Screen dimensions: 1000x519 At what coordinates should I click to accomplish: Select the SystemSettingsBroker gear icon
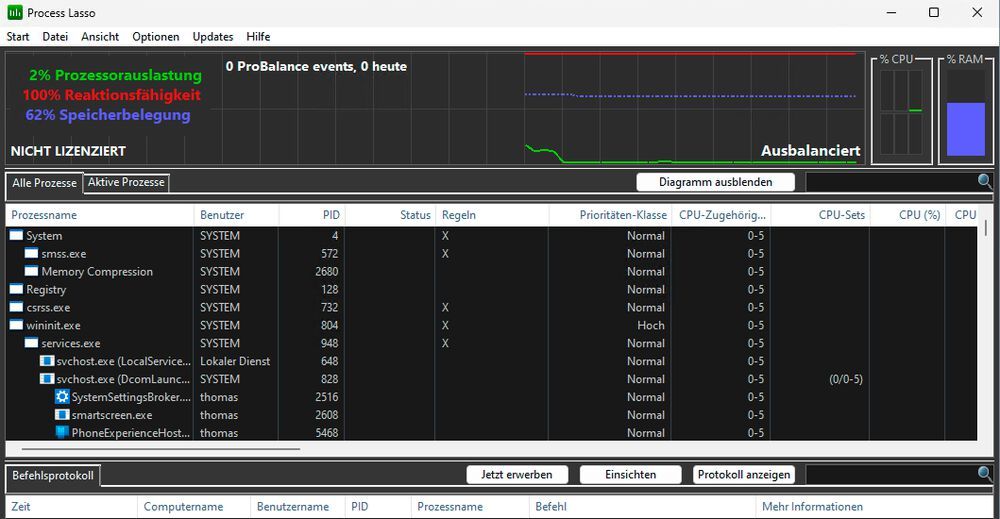point(62,397)
